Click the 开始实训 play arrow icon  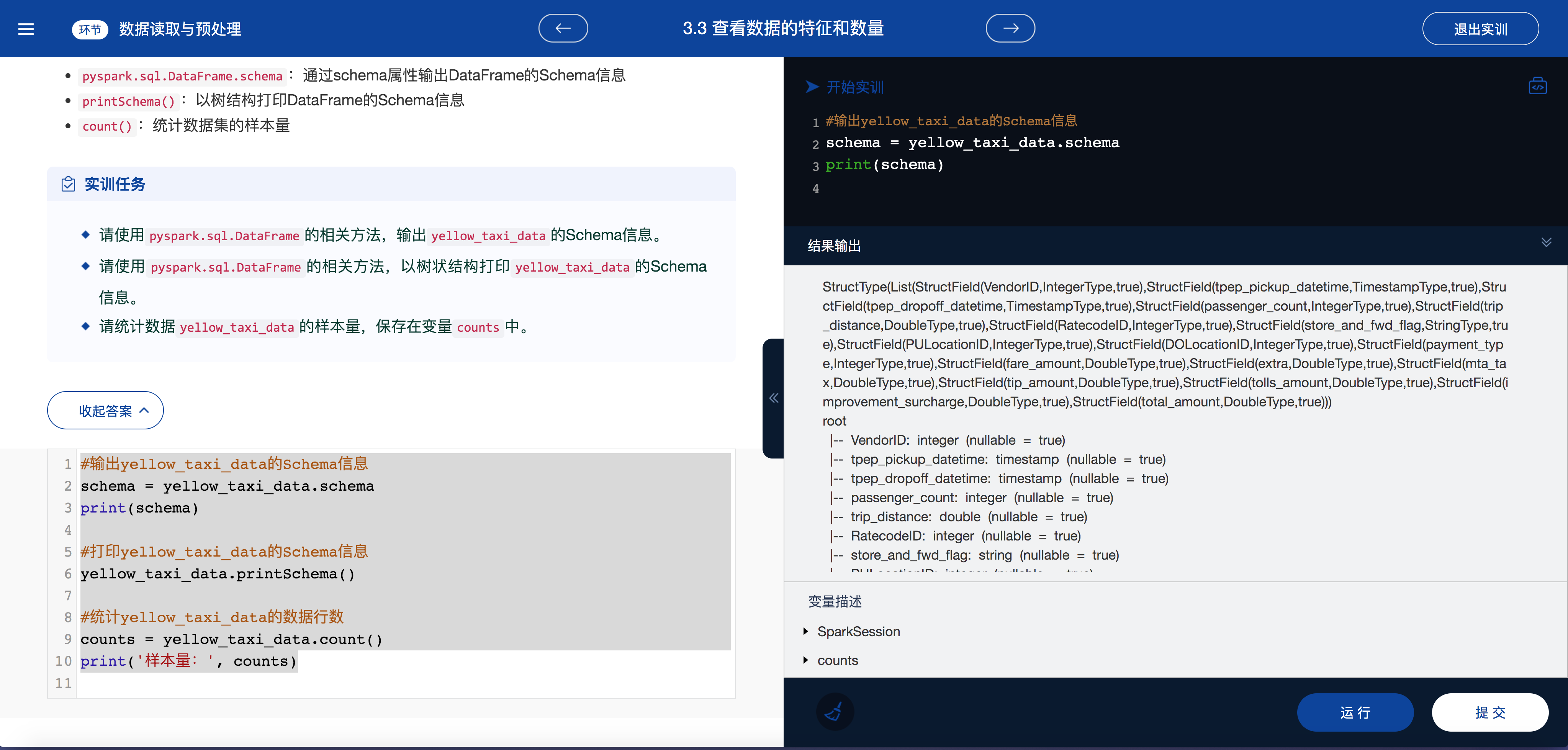[x=812, y=87]
